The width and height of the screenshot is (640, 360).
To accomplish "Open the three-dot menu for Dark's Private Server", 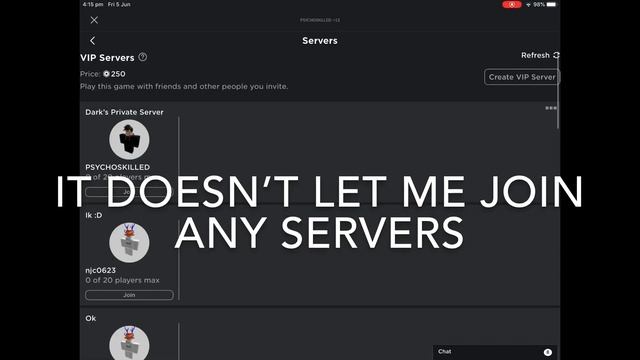I will (x=551, y=108).
